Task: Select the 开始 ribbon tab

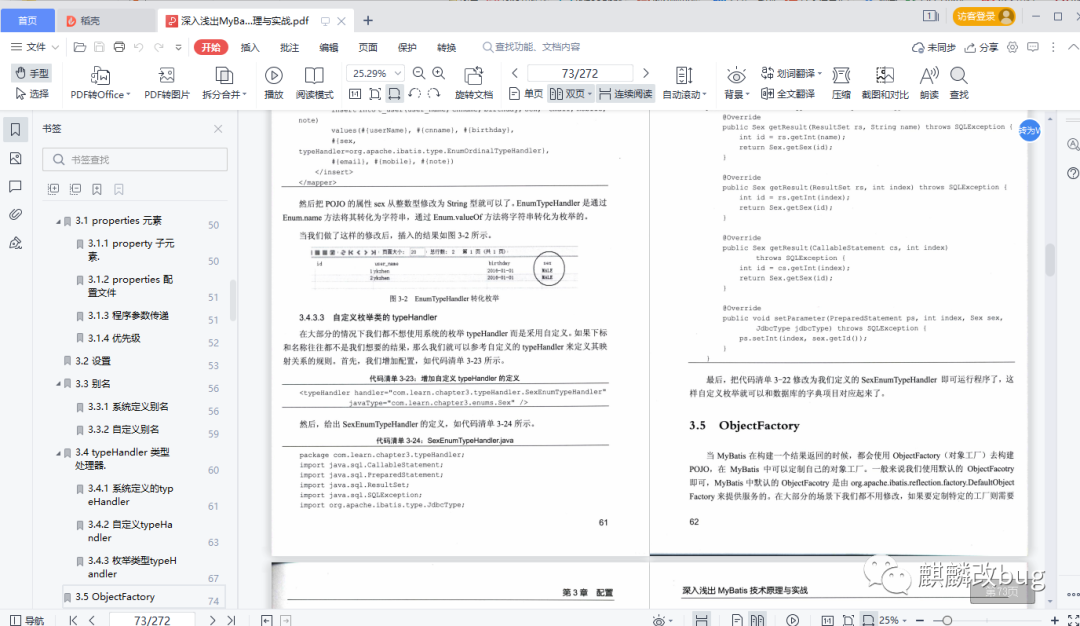Action: coord(211,47)
